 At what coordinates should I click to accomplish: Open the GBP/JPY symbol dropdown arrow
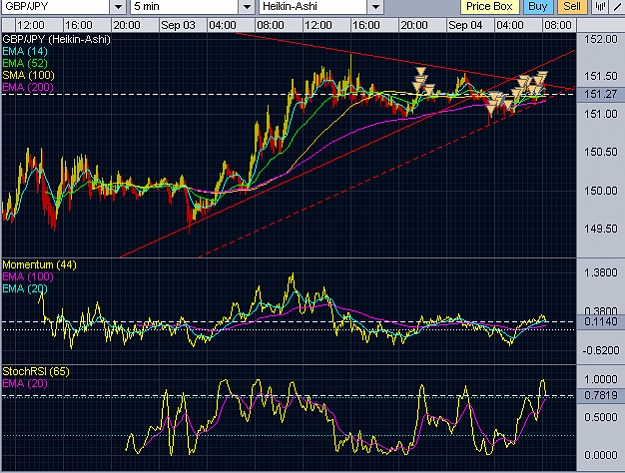pyautogui.click(x=118, y=7)
